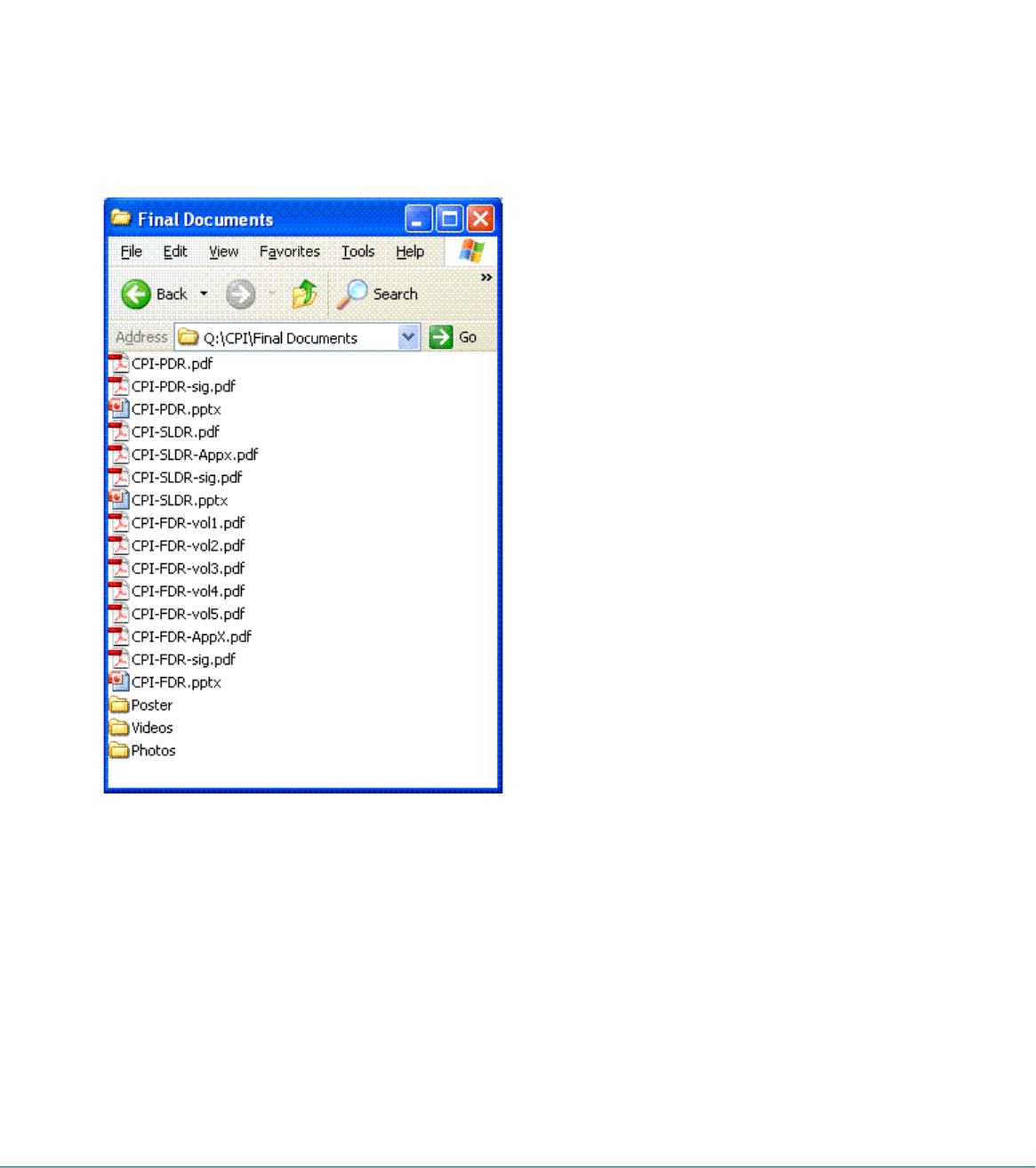Select PowerPoint icon of CPI-SLDR.pptx
Image resolution: width=1036 pixels, height=1168 pixels.
point(119,500)
